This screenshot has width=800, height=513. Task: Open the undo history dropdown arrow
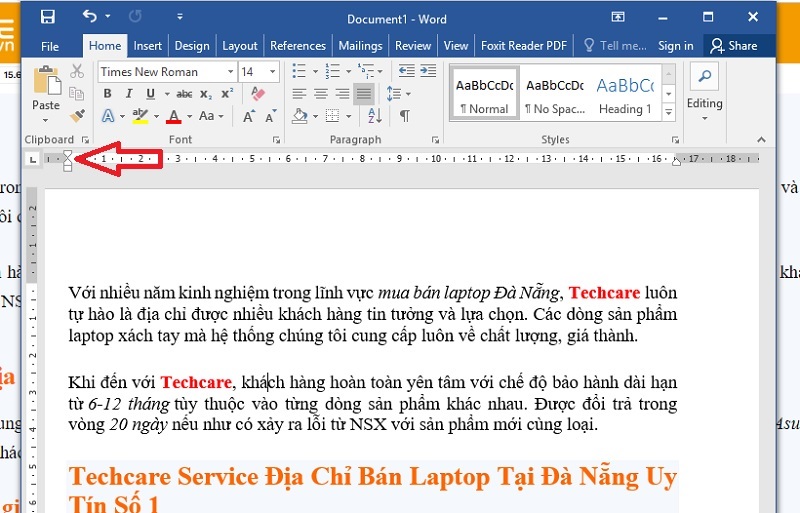click(x=108, y=17)
